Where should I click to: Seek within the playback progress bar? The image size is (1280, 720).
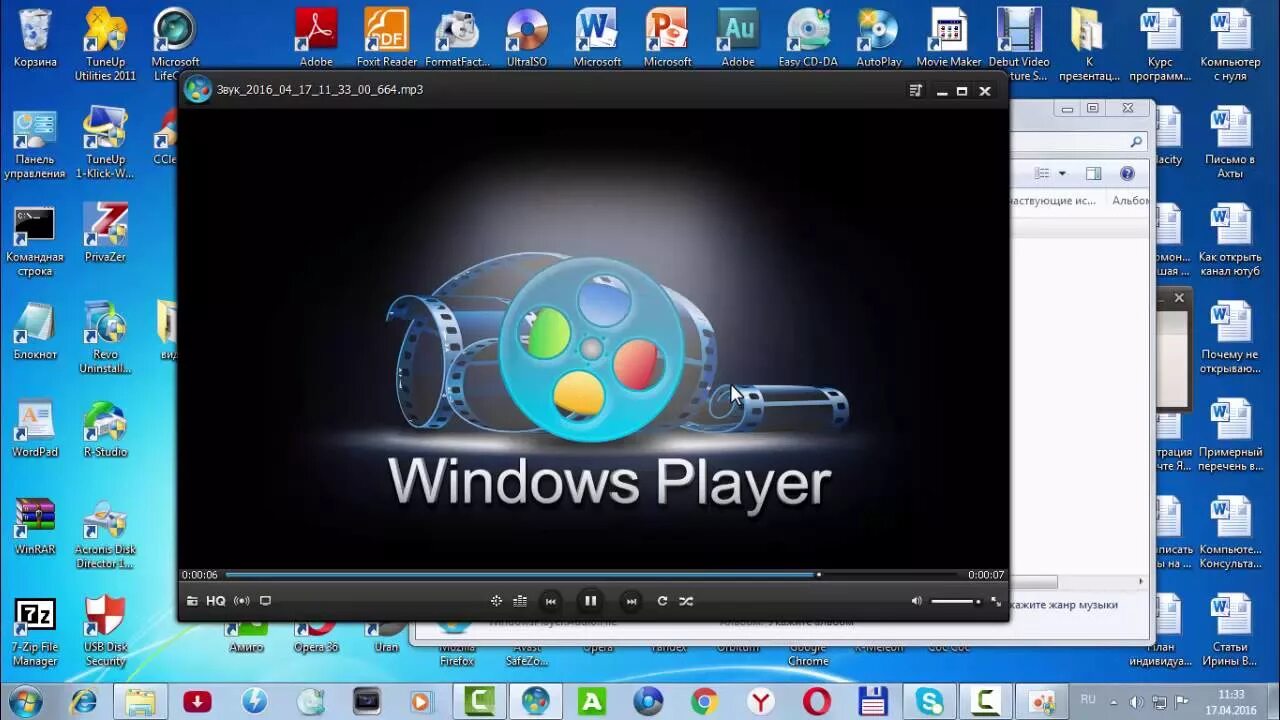(x=592, y=575)
